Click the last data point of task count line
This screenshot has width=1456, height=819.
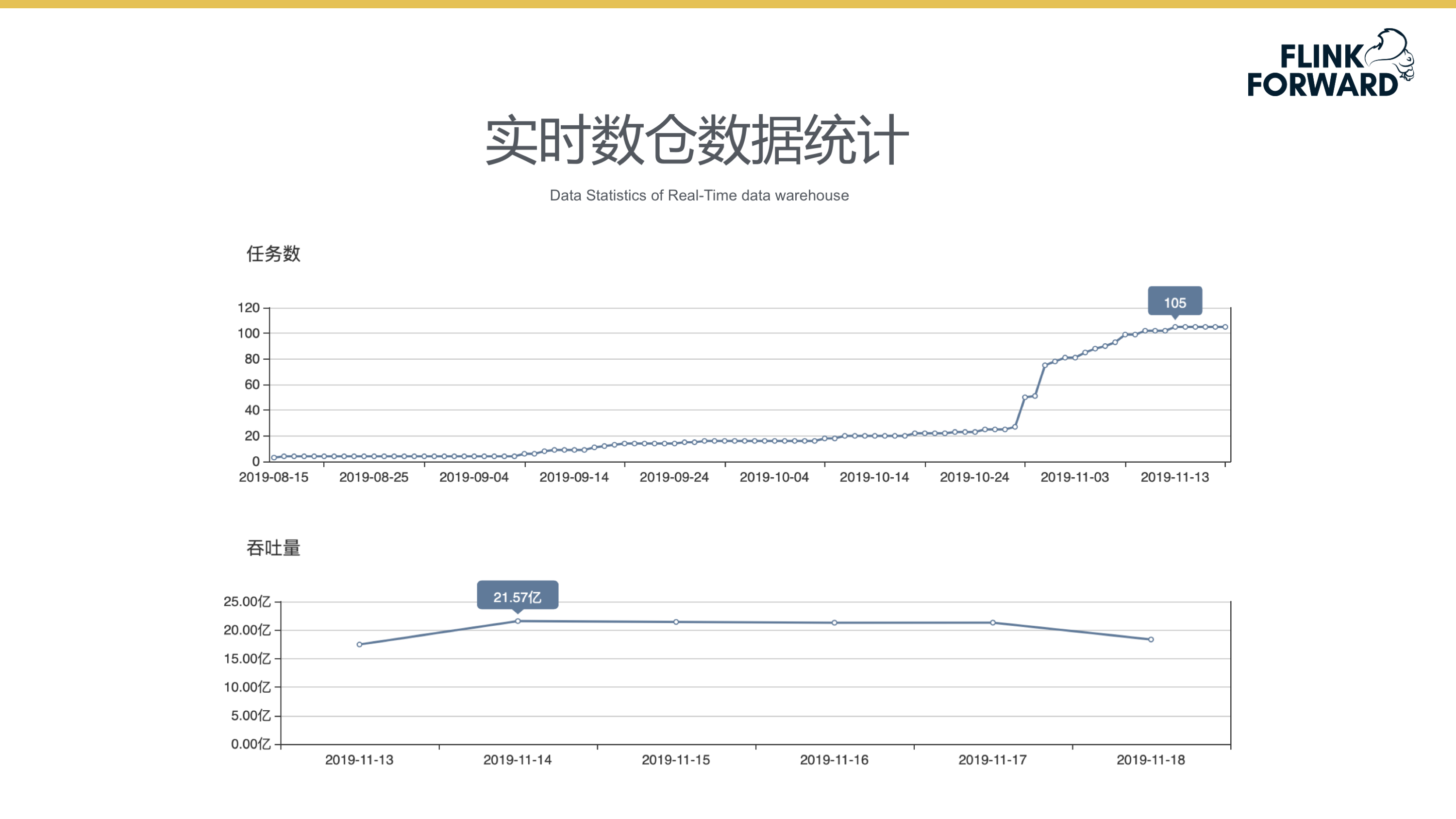tap(1225, 327)
